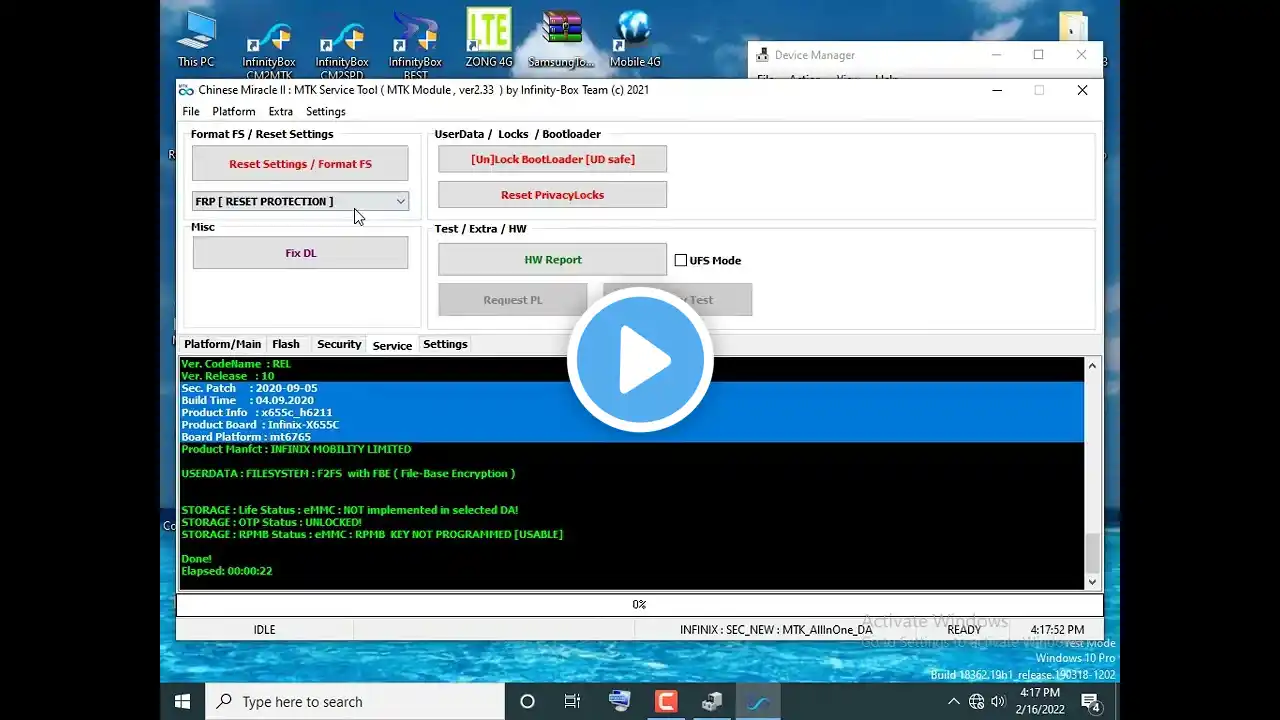Click Reset PrivacyLocks button
The height and width of the screenshot is (720, 1280).
click(552, 195)
